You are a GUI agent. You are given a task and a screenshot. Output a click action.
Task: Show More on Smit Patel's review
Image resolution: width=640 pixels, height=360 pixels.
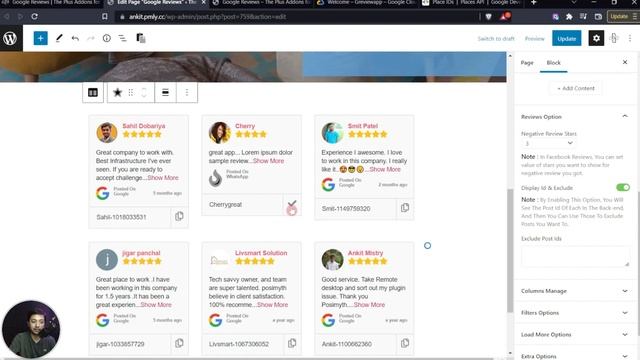[x=385, y=169]
